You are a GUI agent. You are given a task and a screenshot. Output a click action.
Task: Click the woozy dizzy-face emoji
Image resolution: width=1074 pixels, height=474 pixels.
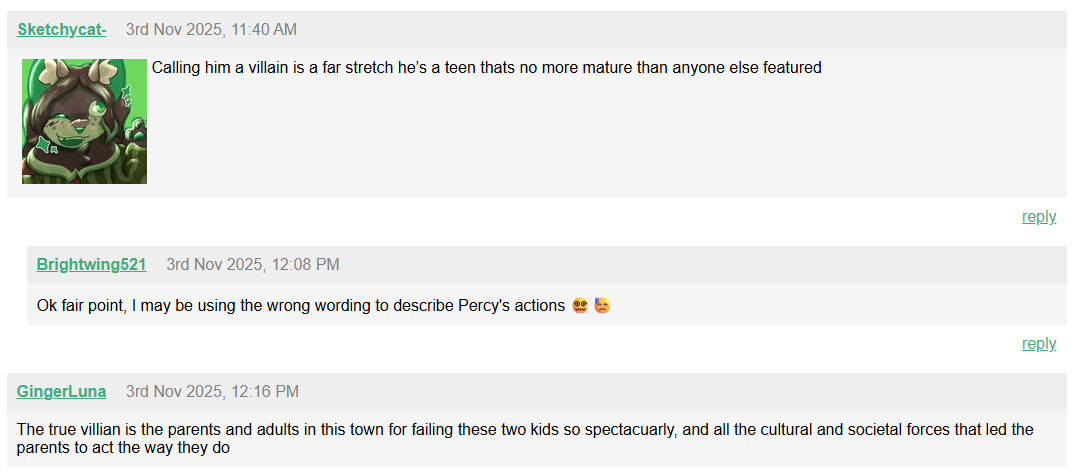pyautogui.click(x=580, y=305)
